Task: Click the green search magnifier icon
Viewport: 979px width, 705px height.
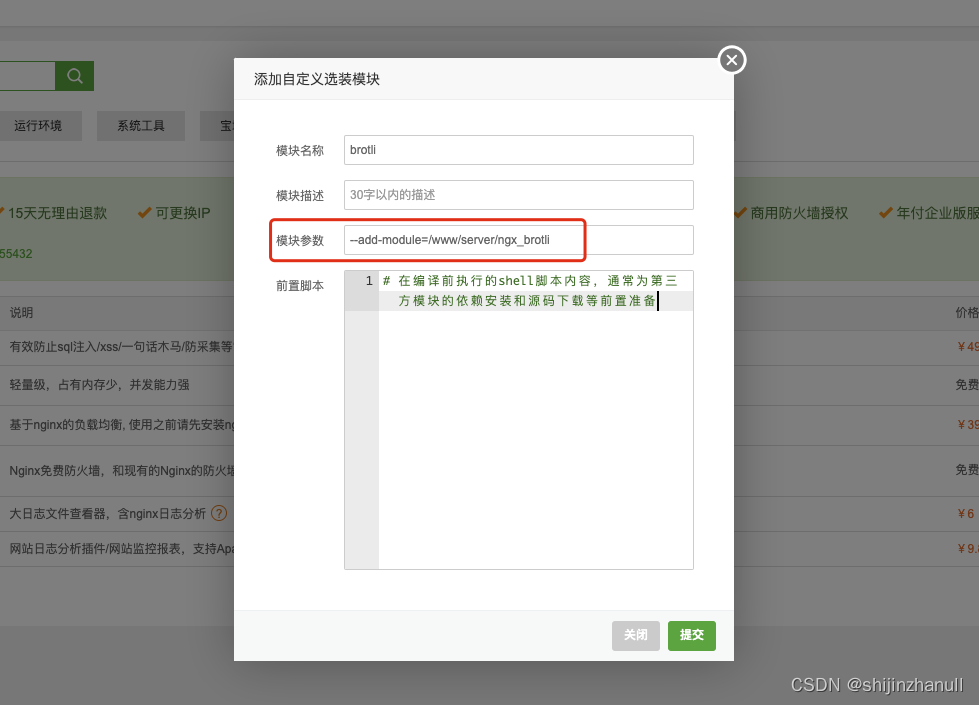Action: point(74,75)
